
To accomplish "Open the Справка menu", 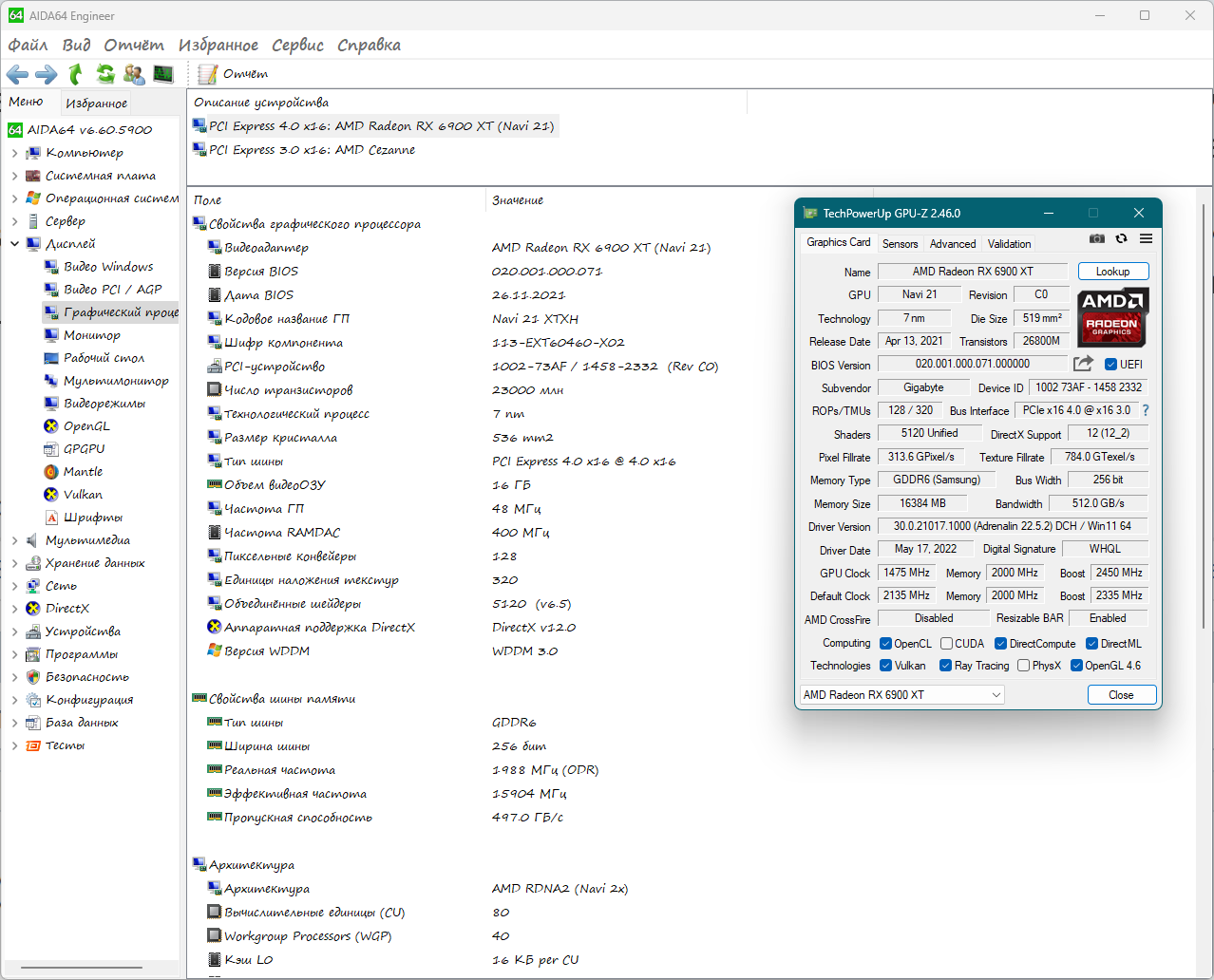I will pos(369,45).
